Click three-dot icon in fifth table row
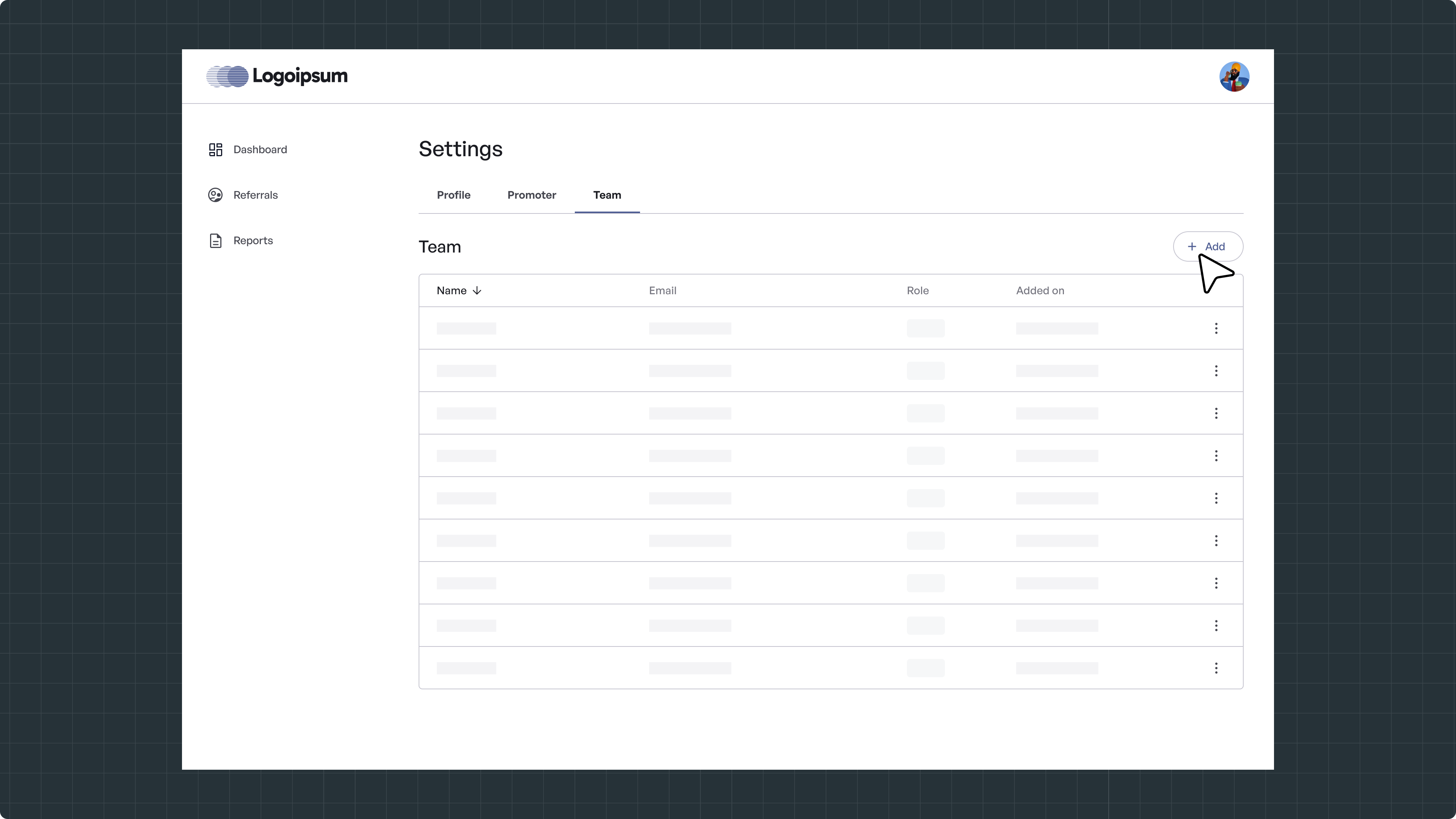Screen dimensions: 1456x819 coord(1216,498)
